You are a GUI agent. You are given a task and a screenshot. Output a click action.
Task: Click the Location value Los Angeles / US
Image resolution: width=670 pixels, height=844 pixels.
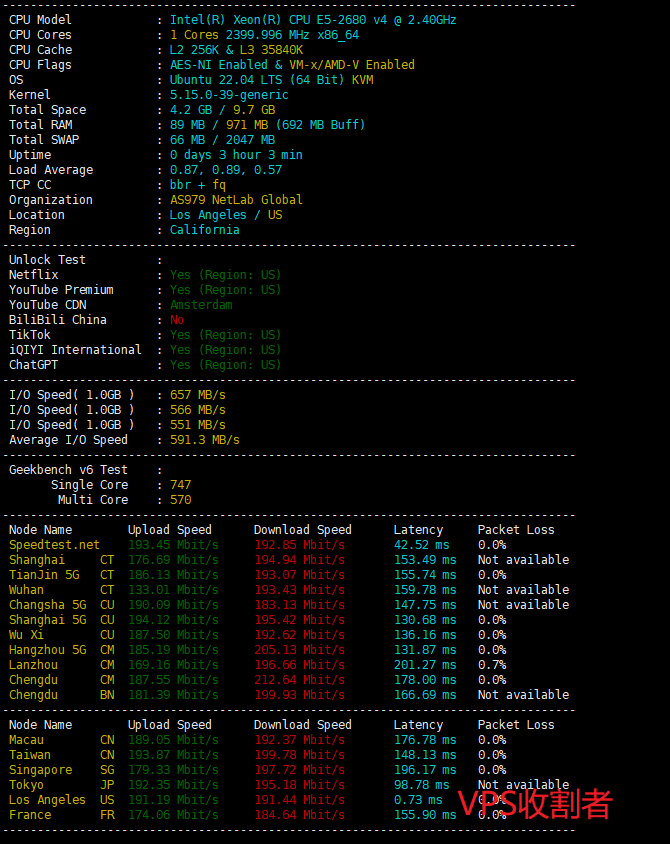tap(225, 215)
